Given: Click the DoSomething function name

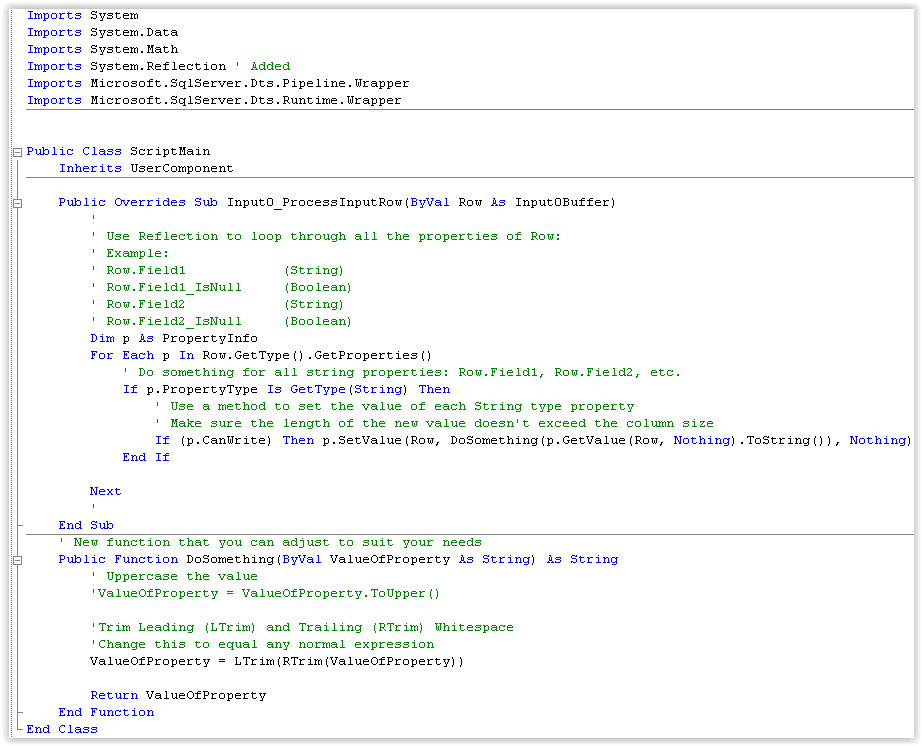Looking at the screenshot, I should pyautogui.click(x=223, y=559).
